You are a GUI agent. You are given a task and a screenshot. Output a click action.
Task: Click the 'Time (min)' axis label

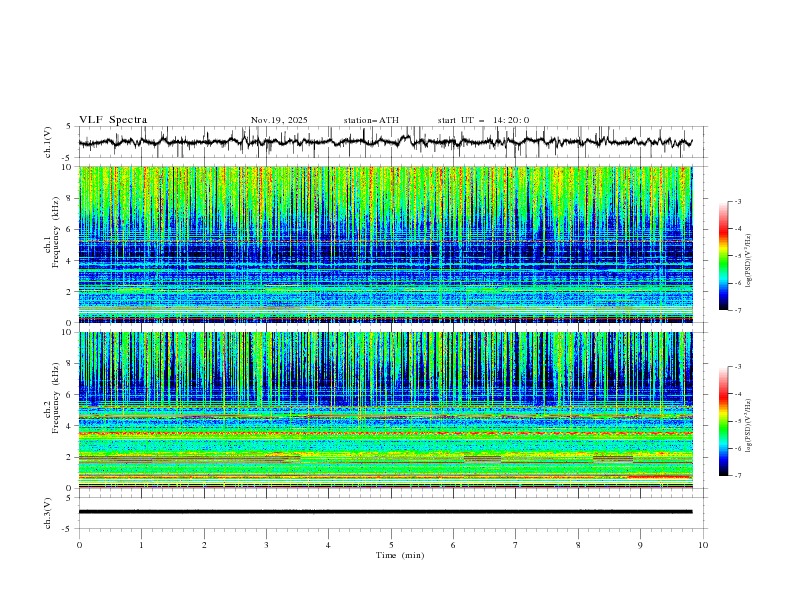point(400,555)
